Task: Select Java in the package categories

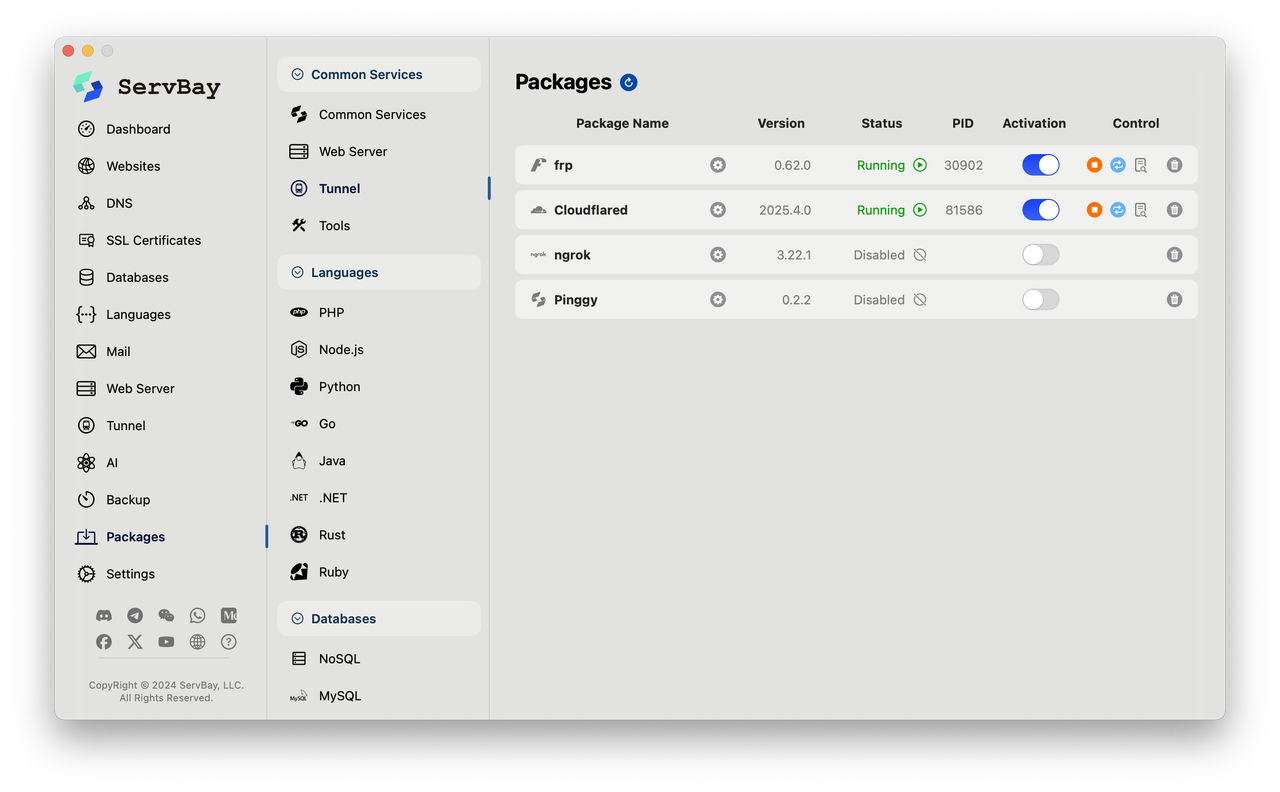Action: pyautogui.click(x=332, y=461)
